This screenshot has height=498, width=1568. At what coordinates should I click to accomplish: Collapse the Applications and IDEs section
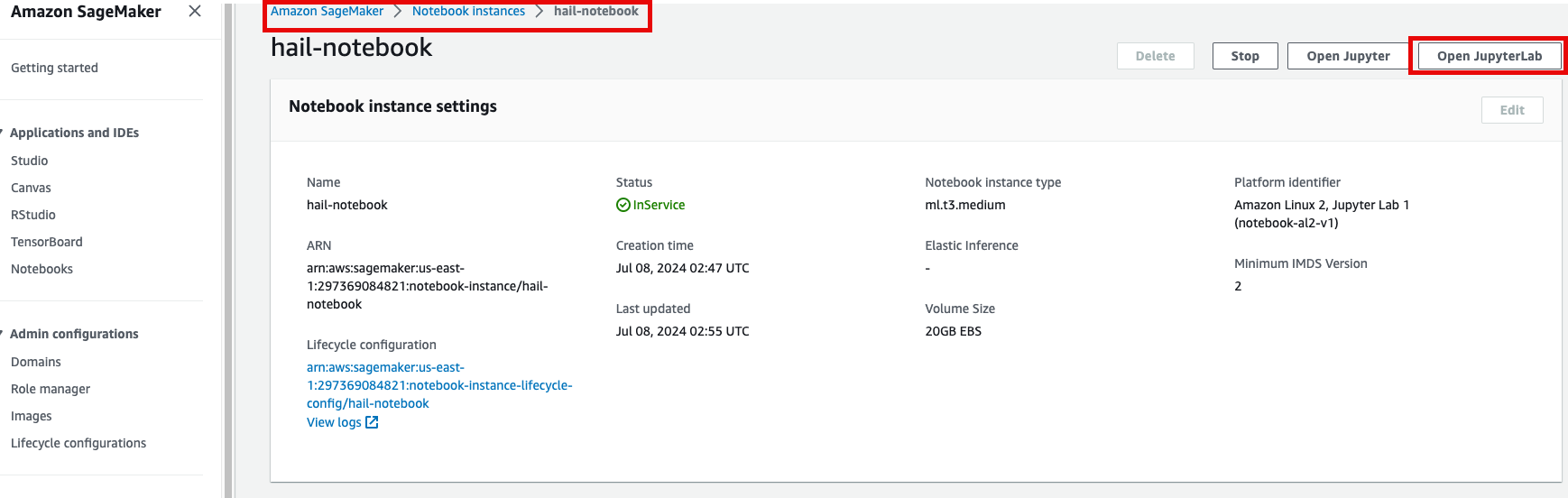pos(3,133)
